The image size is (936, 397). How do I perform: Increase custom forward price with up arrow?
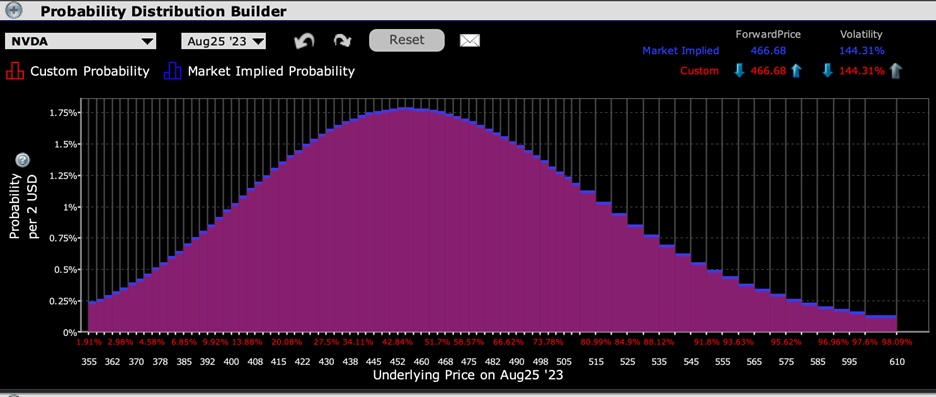795,70
